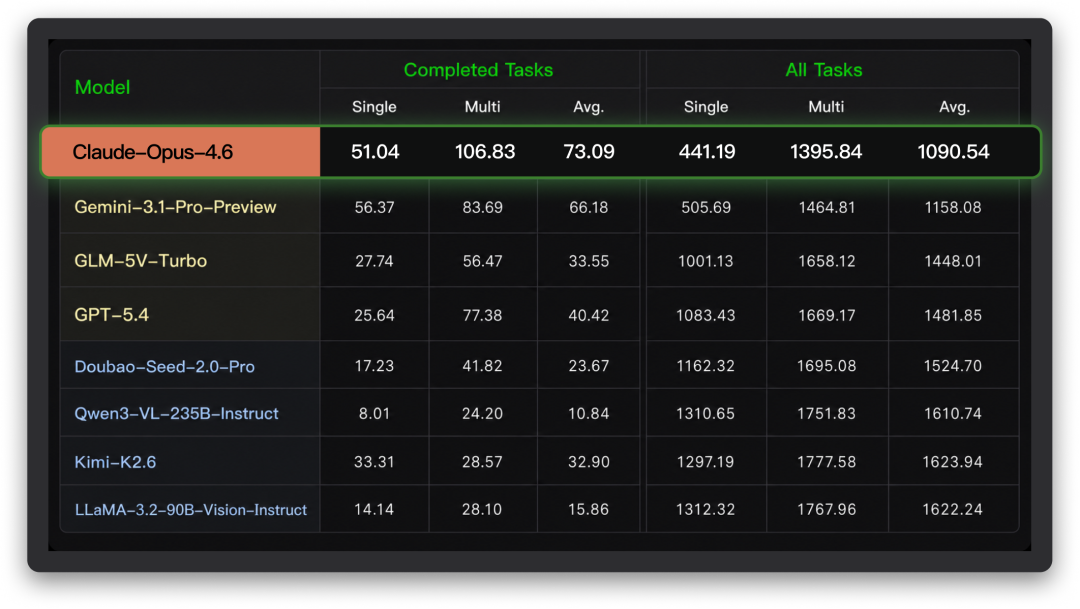Click the value 1751.83 in Qwen3 row
The image size is (1080, 609).
[827, 413]
